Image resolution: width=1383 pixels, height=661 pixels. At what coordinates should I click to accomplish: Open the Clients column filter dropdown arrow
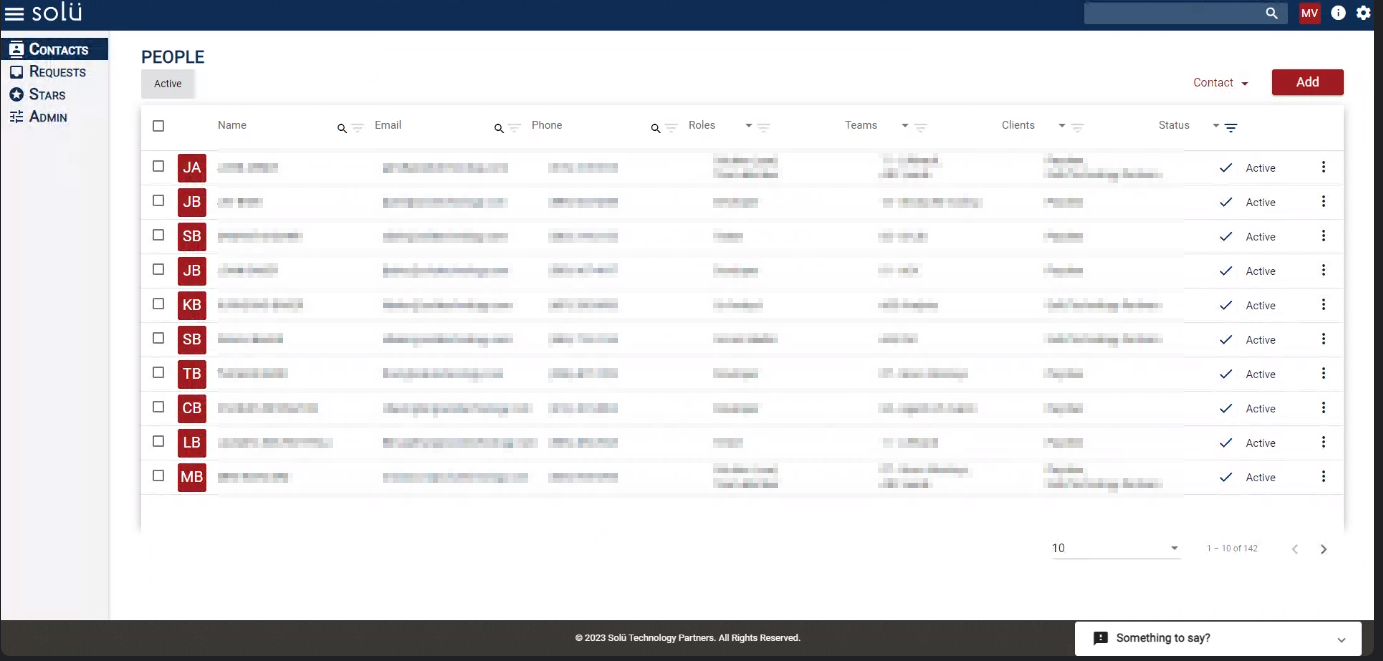pos(1062,126)
